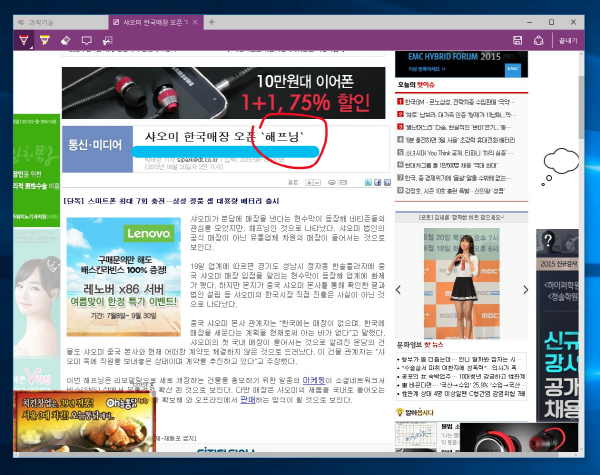Decrease article font size with minus button
600x475 pixels.
click(x=317, y=183)
